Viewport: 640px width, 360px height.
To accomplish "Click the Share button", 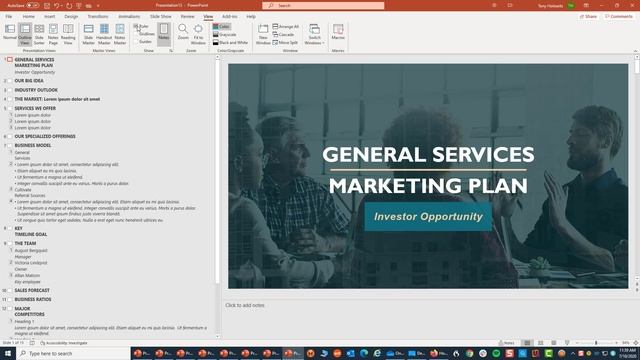I will [x=588, y=16].
